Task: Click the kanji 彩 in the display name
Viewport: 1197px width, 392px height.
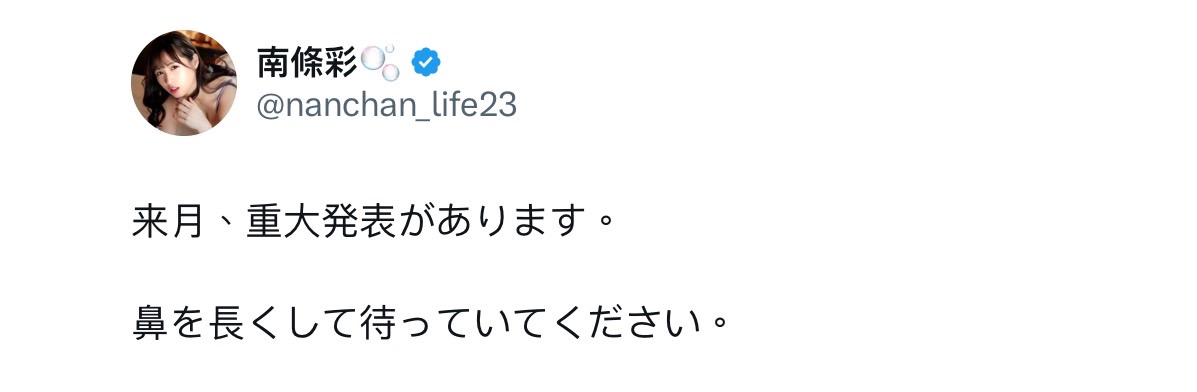Action: point(340,63)
